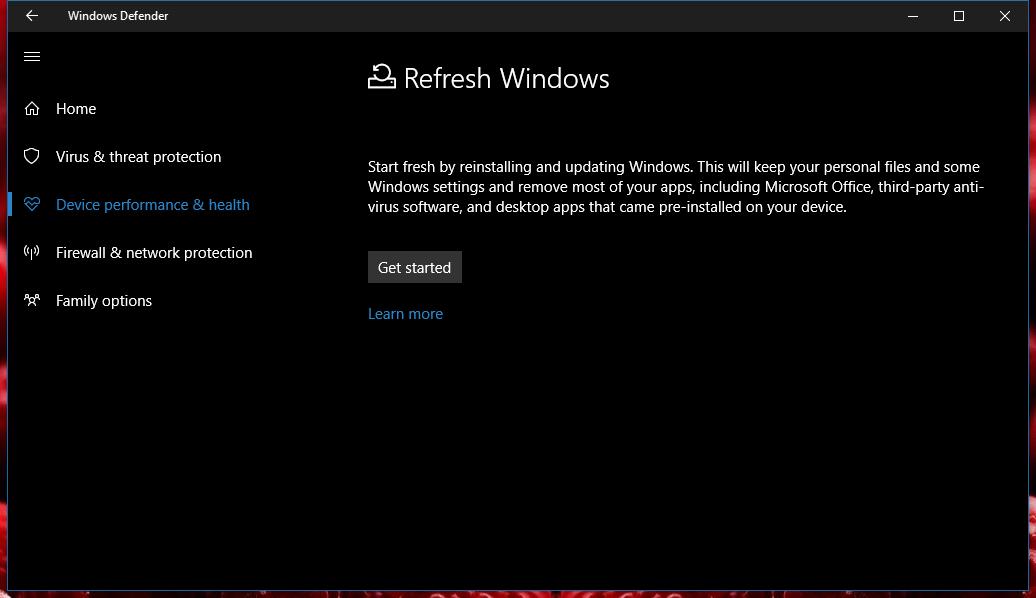
Task: Click the Virus & threat protection shield icon
Action: click(32, 157)
